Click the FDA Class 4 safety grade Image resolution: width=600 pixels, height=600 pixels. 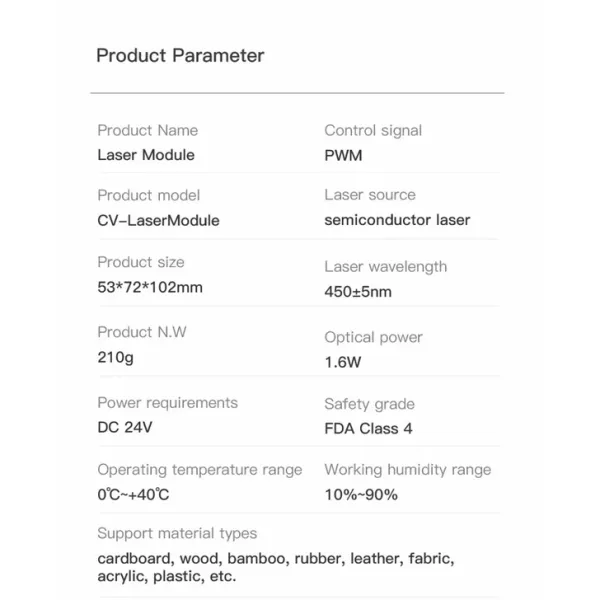pyautogui.click(x=368, y=429)
